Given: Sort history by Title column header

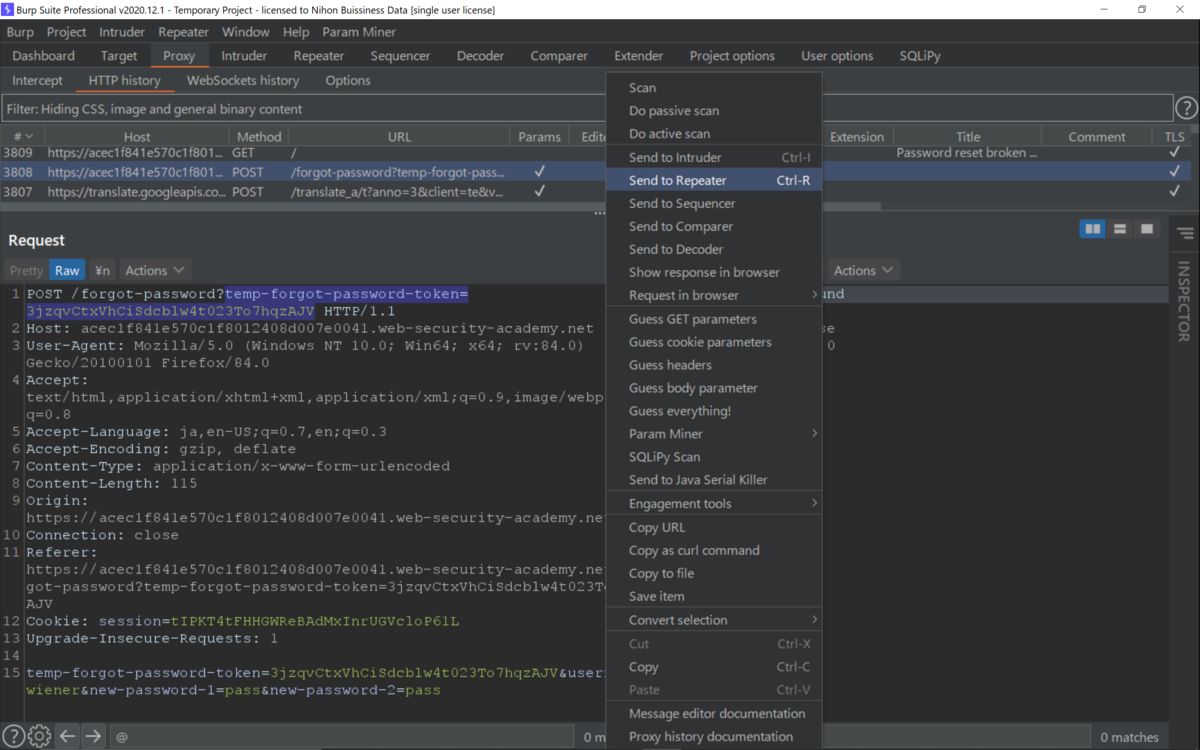Looking at the screenshot, I should (967, 136).
